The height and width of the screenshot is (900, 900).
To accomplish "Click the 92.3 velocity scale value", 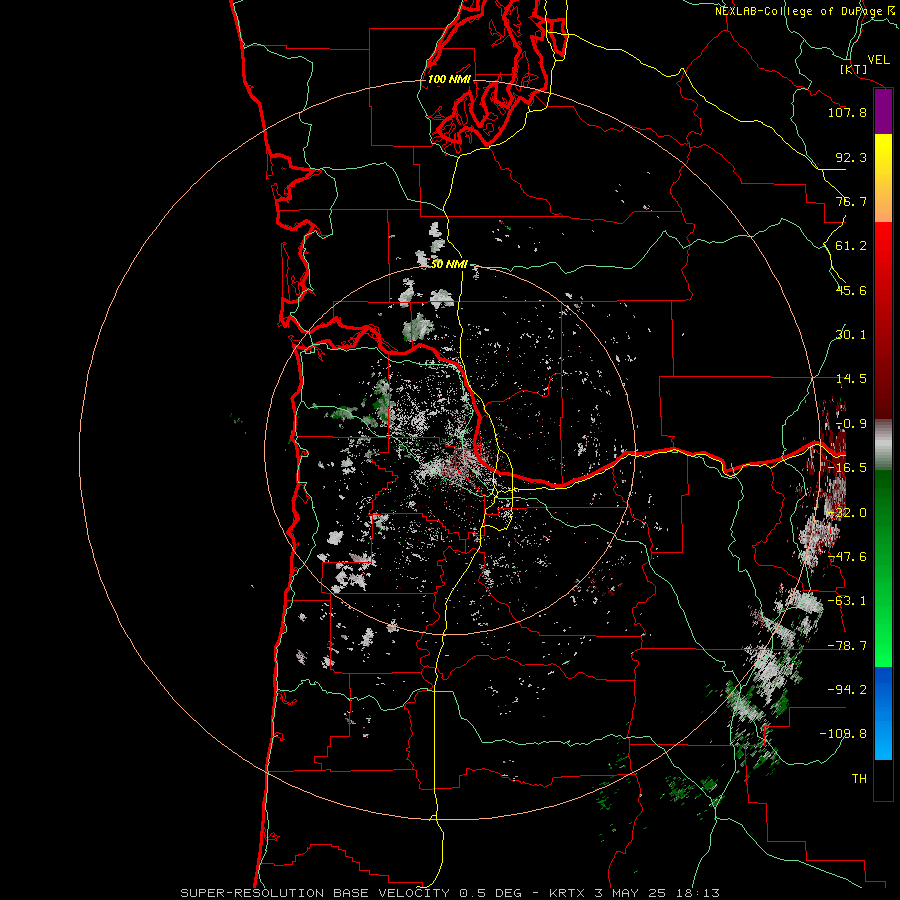I will 851,157.
